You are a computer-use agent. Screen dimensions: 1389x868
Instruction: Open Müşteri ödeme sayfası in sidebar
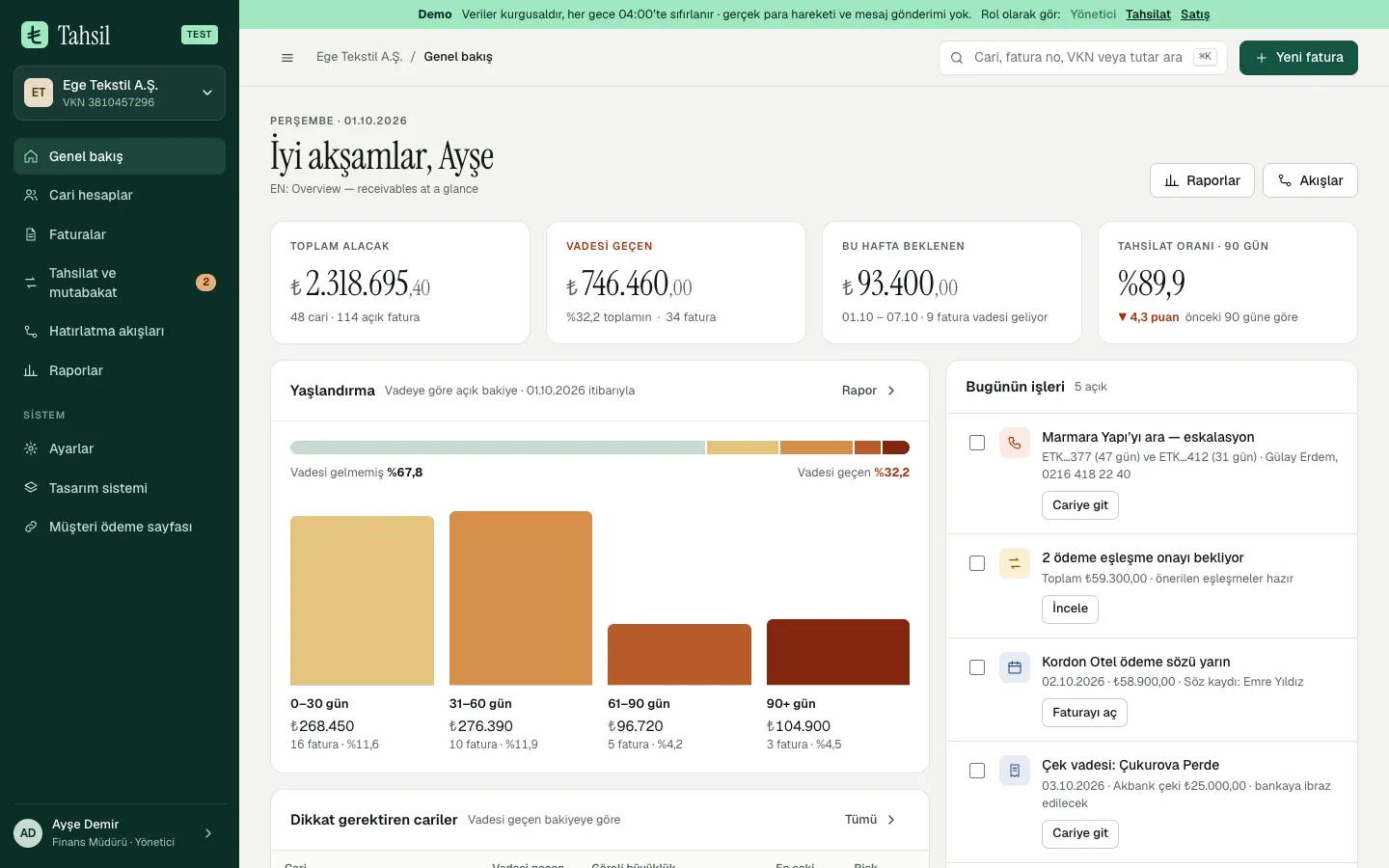(x=120, y=527)
